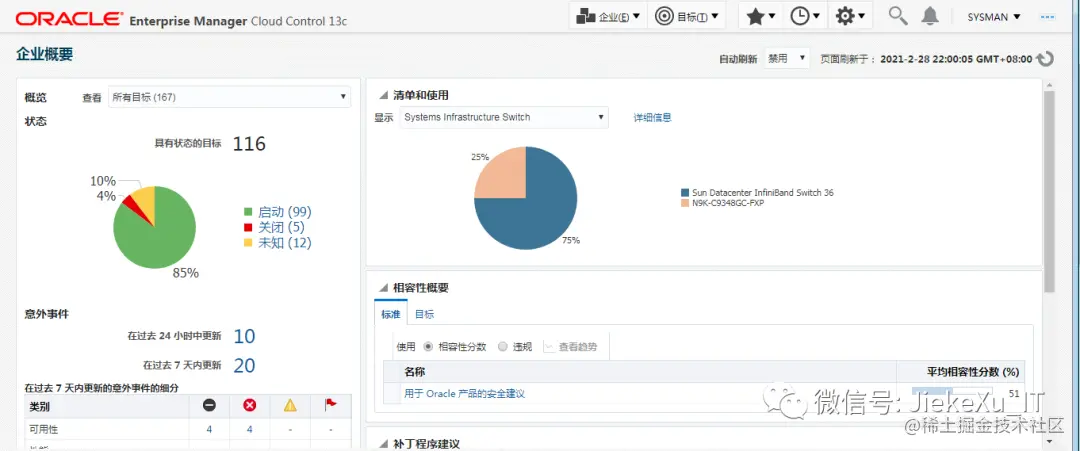This screenshot has height=451, width=1080.
Task: Open the SYSMAN user menu
Action: click(993, 17)
